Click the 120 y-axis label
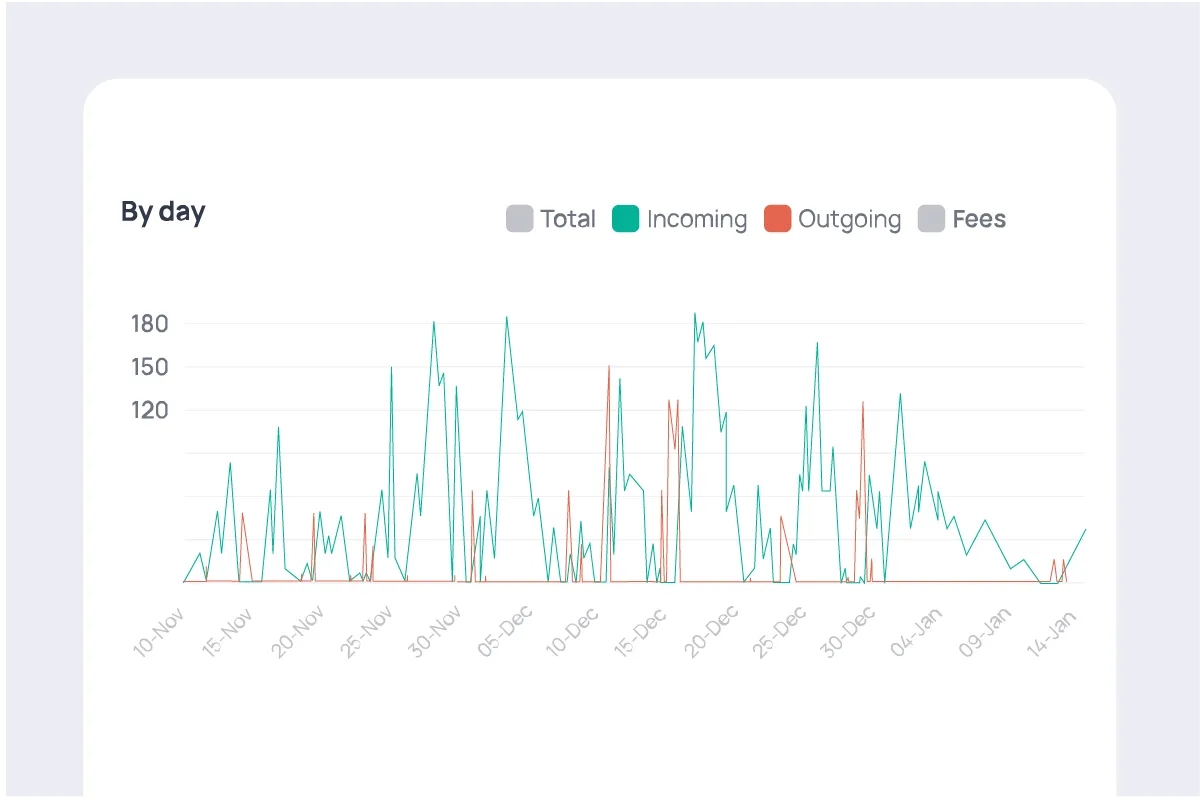This screenshot has width=1200, height=800. [x=150, y=410]
